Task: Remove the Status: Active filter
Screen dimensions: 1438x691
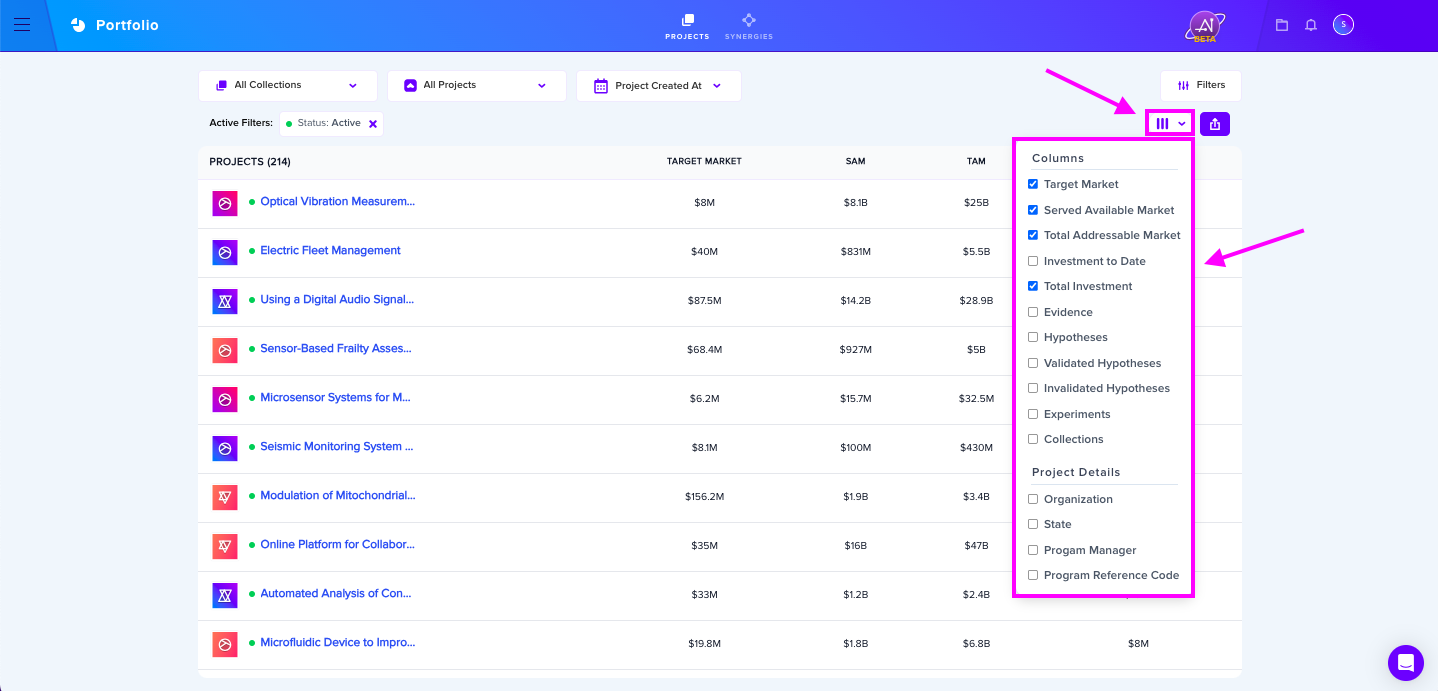Action: click(373, 124)
